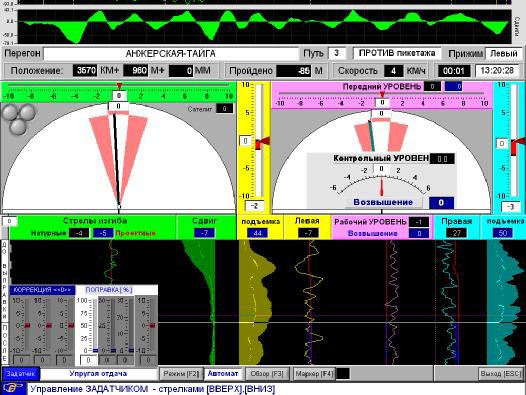Viewport: 526px width, 395px height.
Task: Click the Скорость value 4
Action: click(x=393, y=71)
